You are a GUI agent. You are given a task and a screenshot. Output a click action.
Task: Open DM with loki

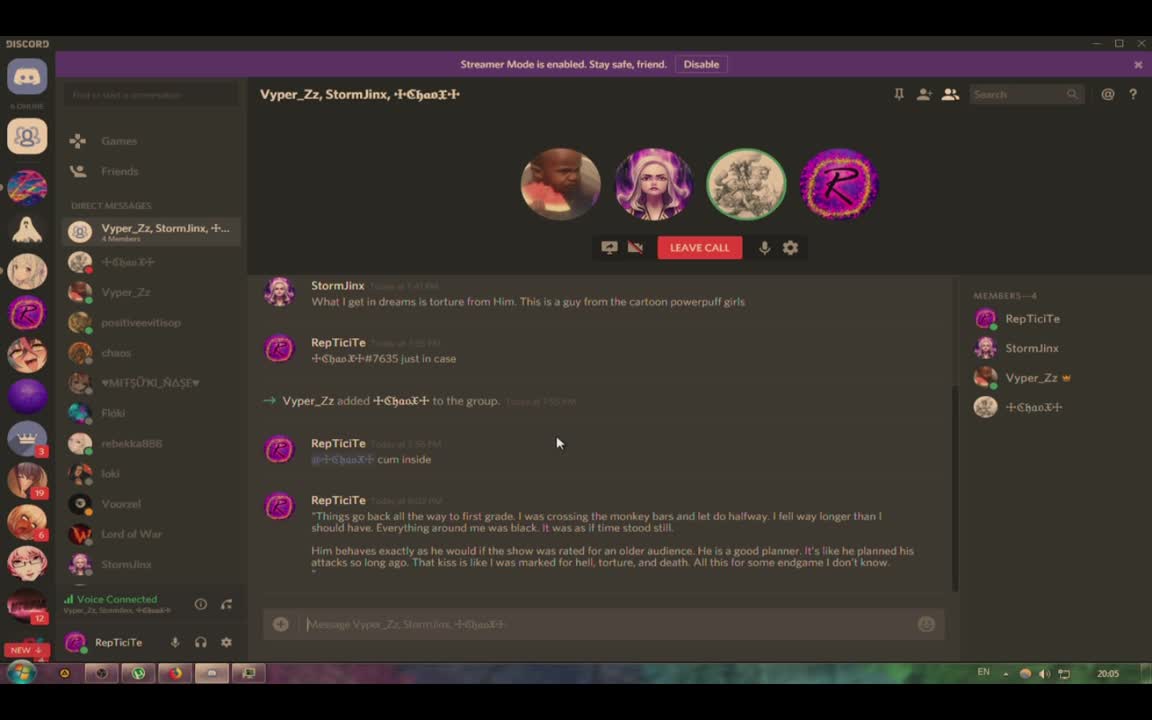pyautogui.click(x=151, y=474)
